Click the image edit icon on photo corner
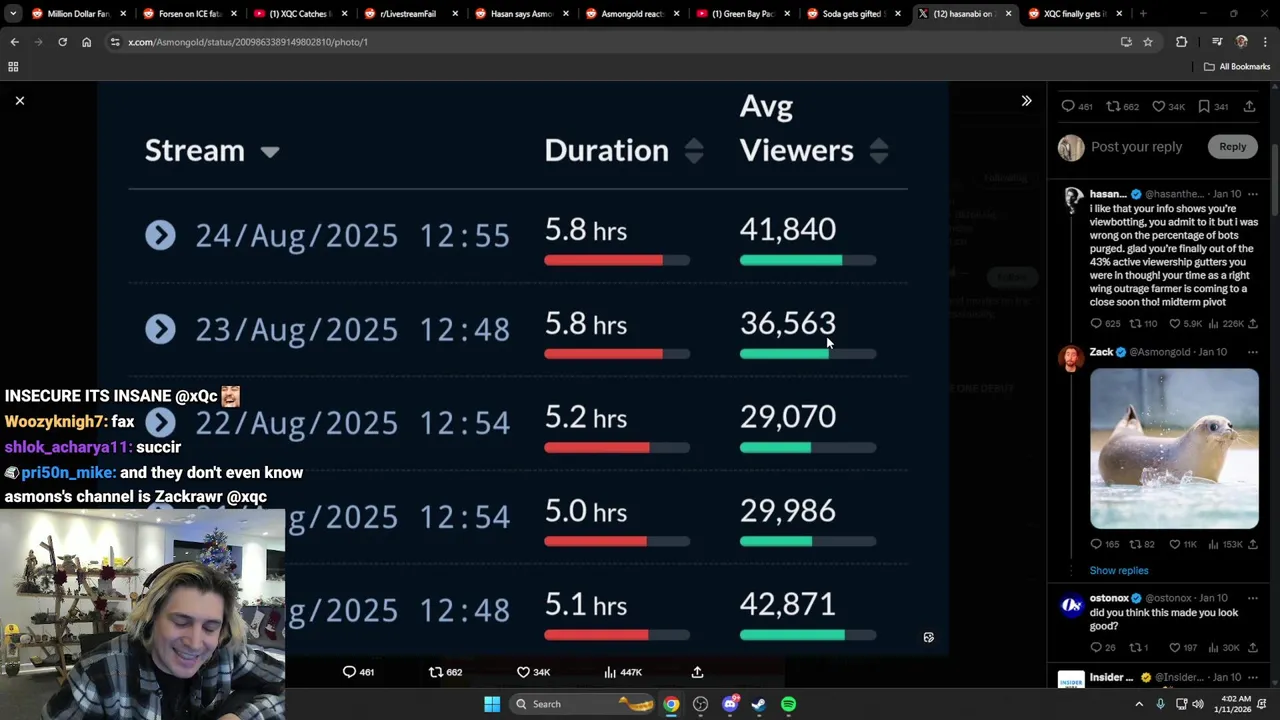1280x720 pixels. (928, 637)
